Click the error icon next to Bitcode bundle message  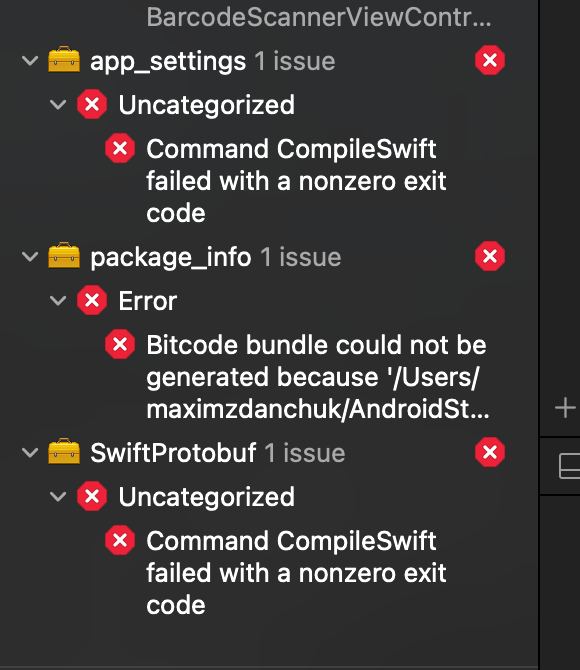pyautogui.click(x=120, y=344)
